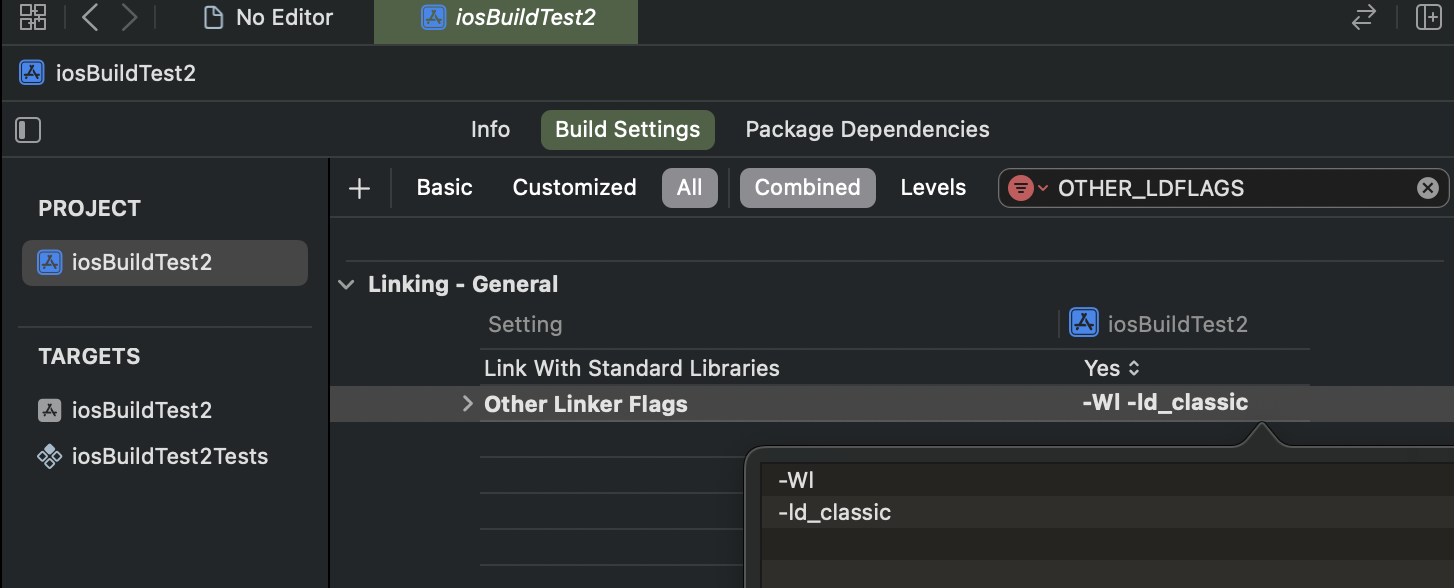Click the iosBuildTest2 column header icon
Image resolution: width=1454 pixels, height=588 pixels.
coord(1084,323)
